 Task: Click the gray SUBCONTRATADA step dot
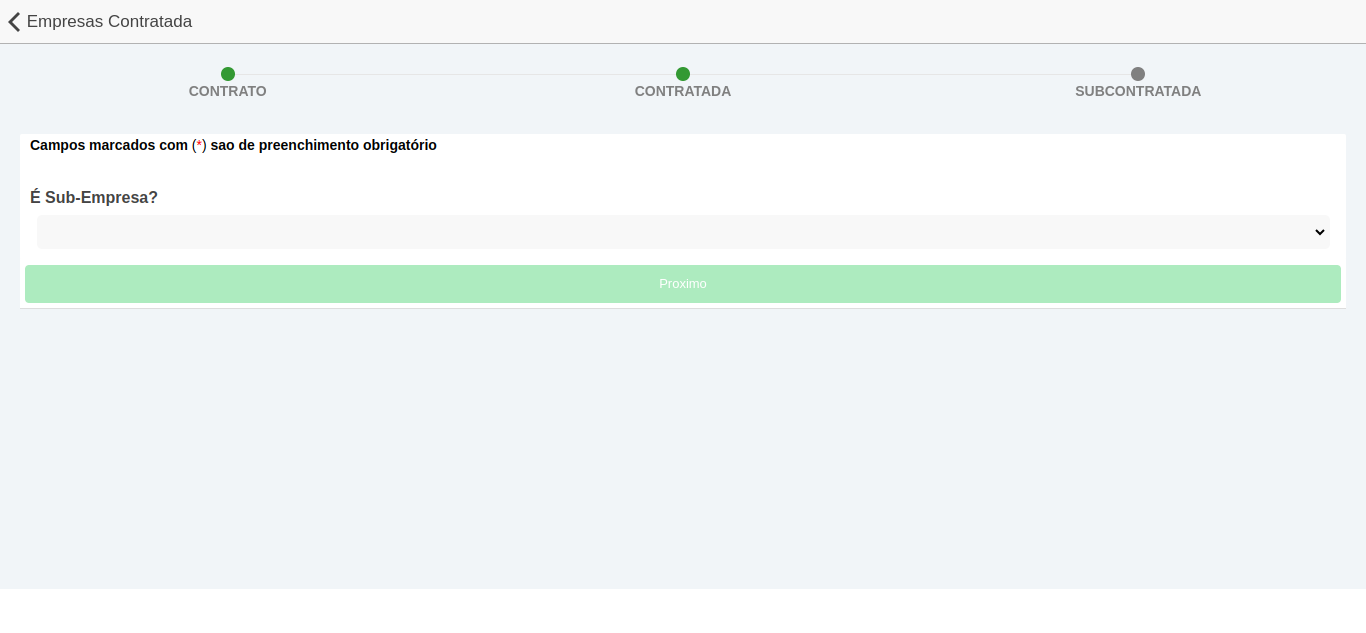(x=1138, y=74)
